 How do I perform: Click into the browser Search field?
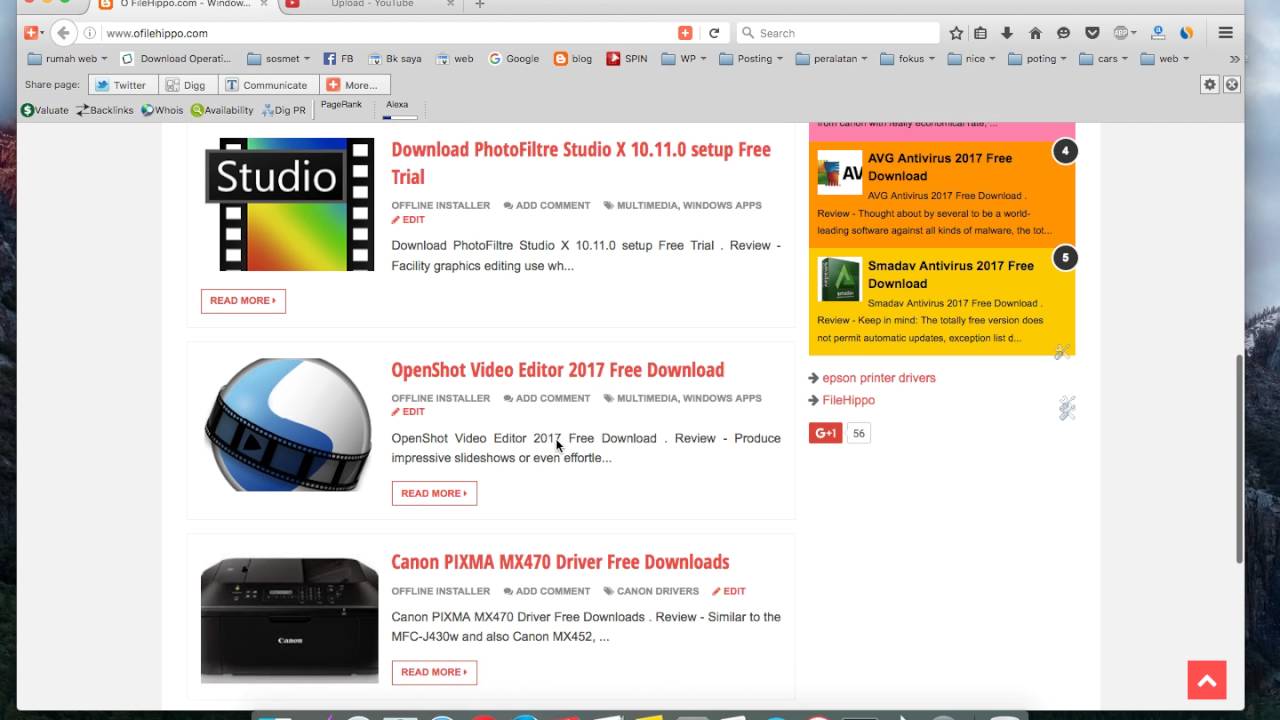838,33
